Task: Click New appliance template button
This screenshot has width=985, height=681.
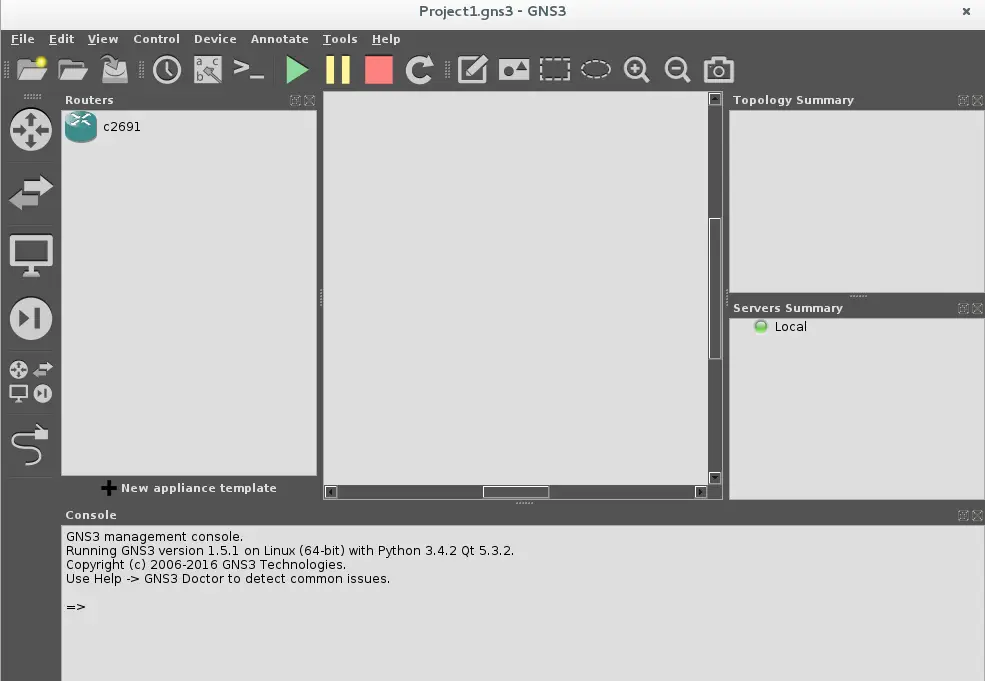Action: click(x=189, y=488)
